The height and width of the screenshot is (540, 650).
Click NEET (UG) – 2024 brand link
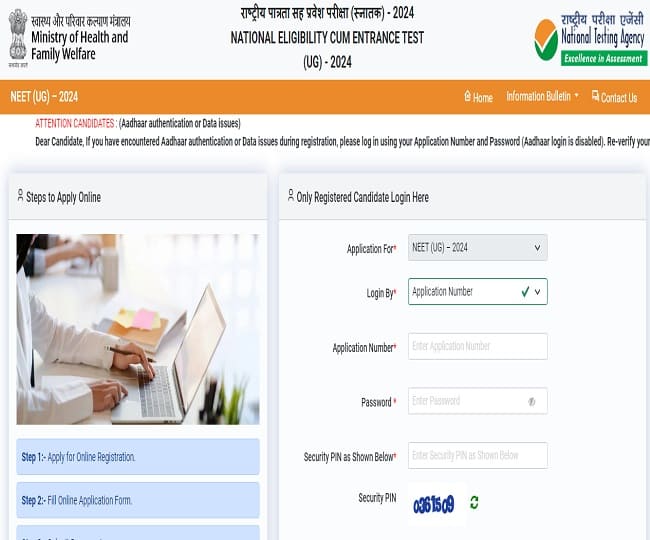pyautogui.click(x=44, y=97)
